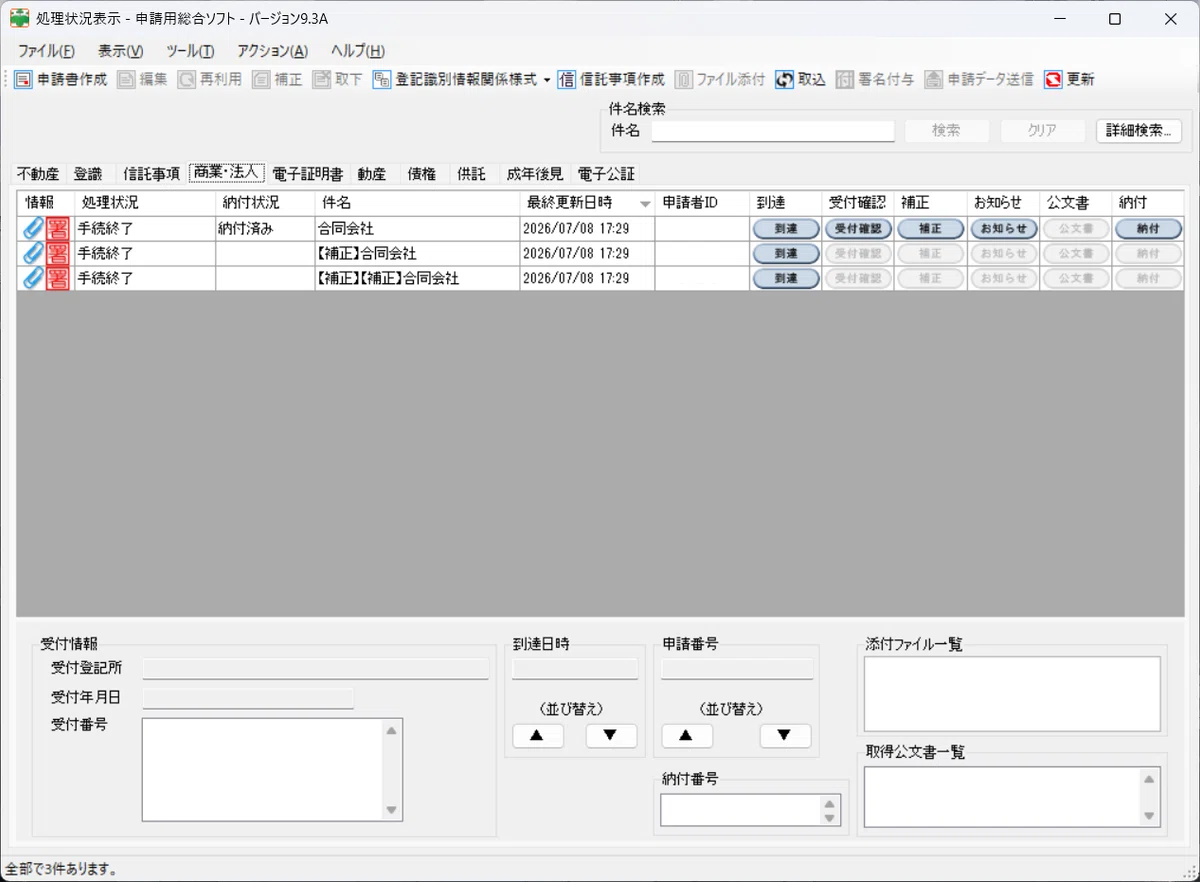Switch to the 不動産 tab
The height and width of the screenshot is (882, 1200).
(x=38, y=174)
